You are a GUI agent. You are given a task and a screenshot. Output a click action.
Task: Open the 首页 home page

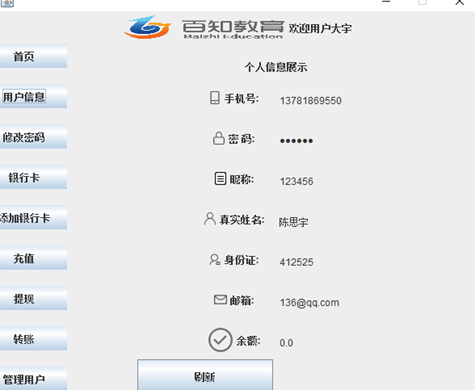click(x=33, y=56)
